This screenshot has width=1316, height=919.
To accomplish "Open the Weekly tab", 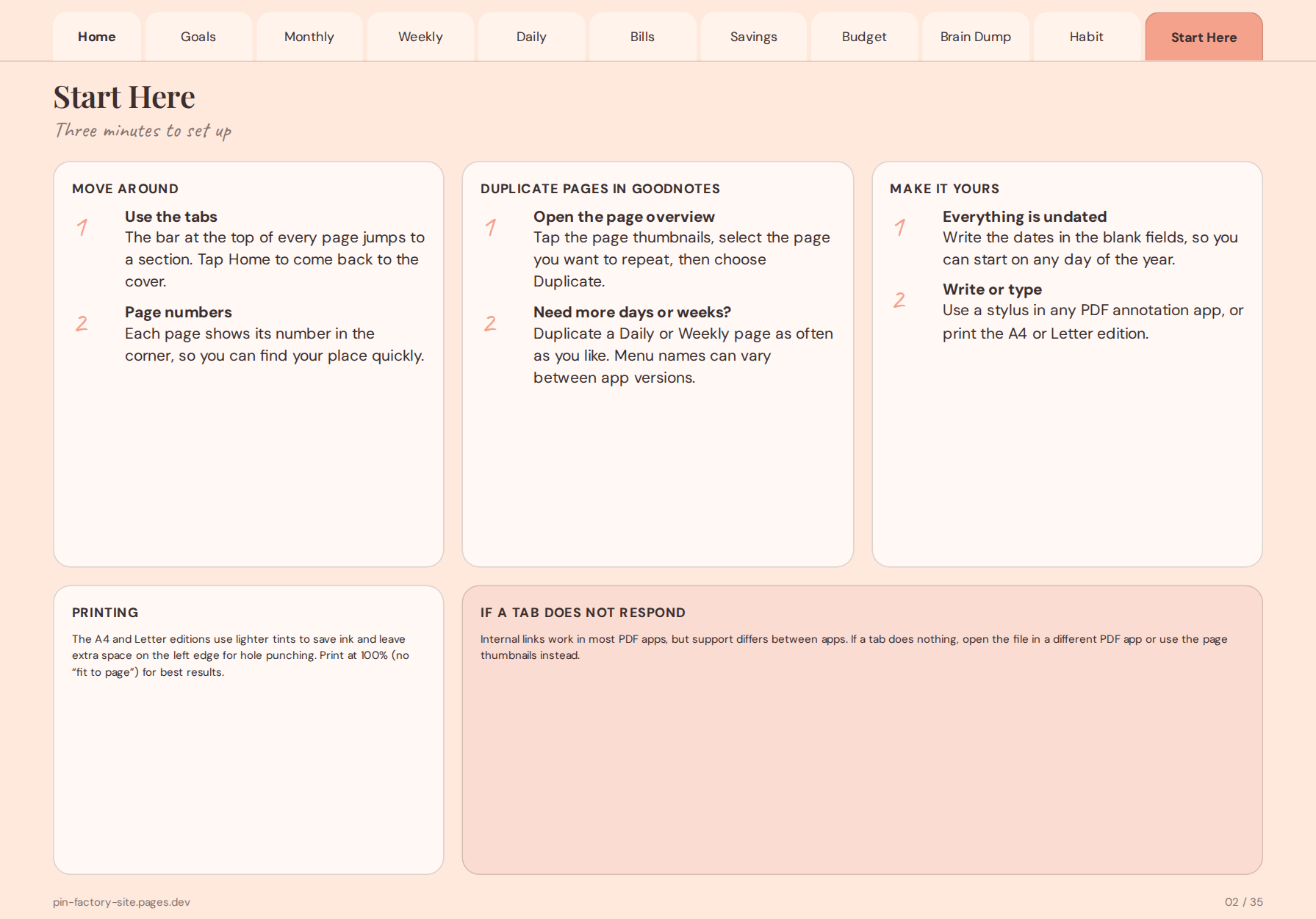I will (420, 37).
